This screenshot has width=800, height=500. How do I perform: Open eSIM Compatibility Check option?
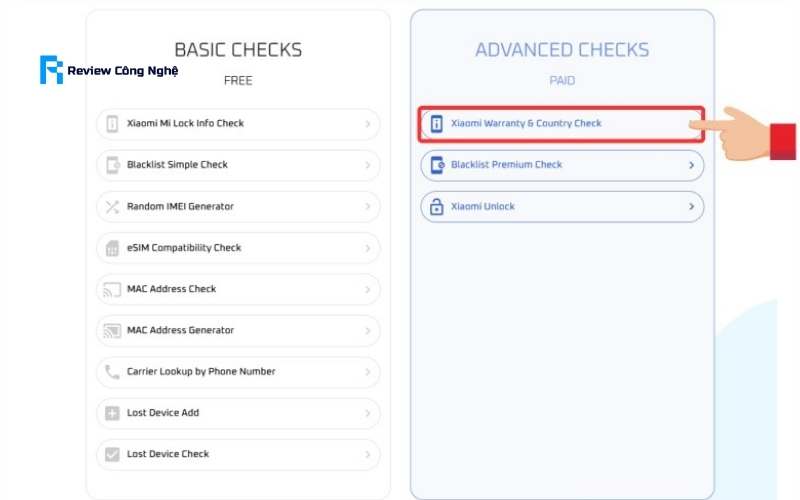pyautogui.click(x=238, y=248)
